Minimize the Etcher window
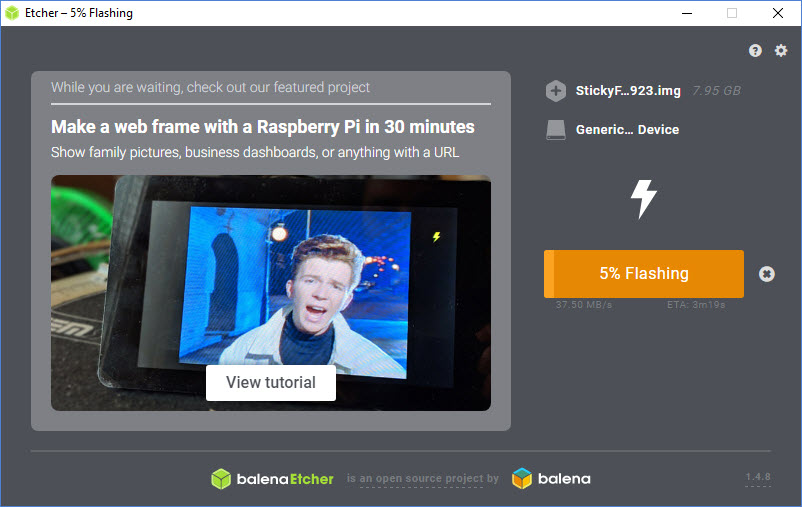The image size is (802, 507). (x=687, y=13)
